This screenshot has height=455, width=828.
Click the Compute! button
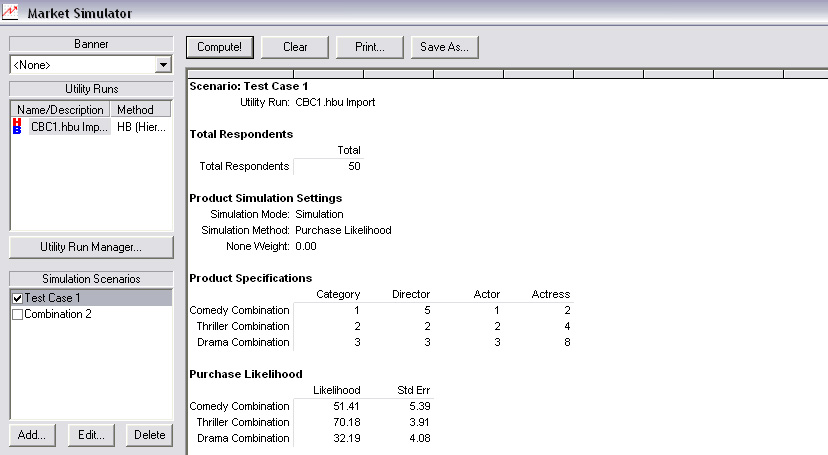pyautogui.click(x=220, y=47)
